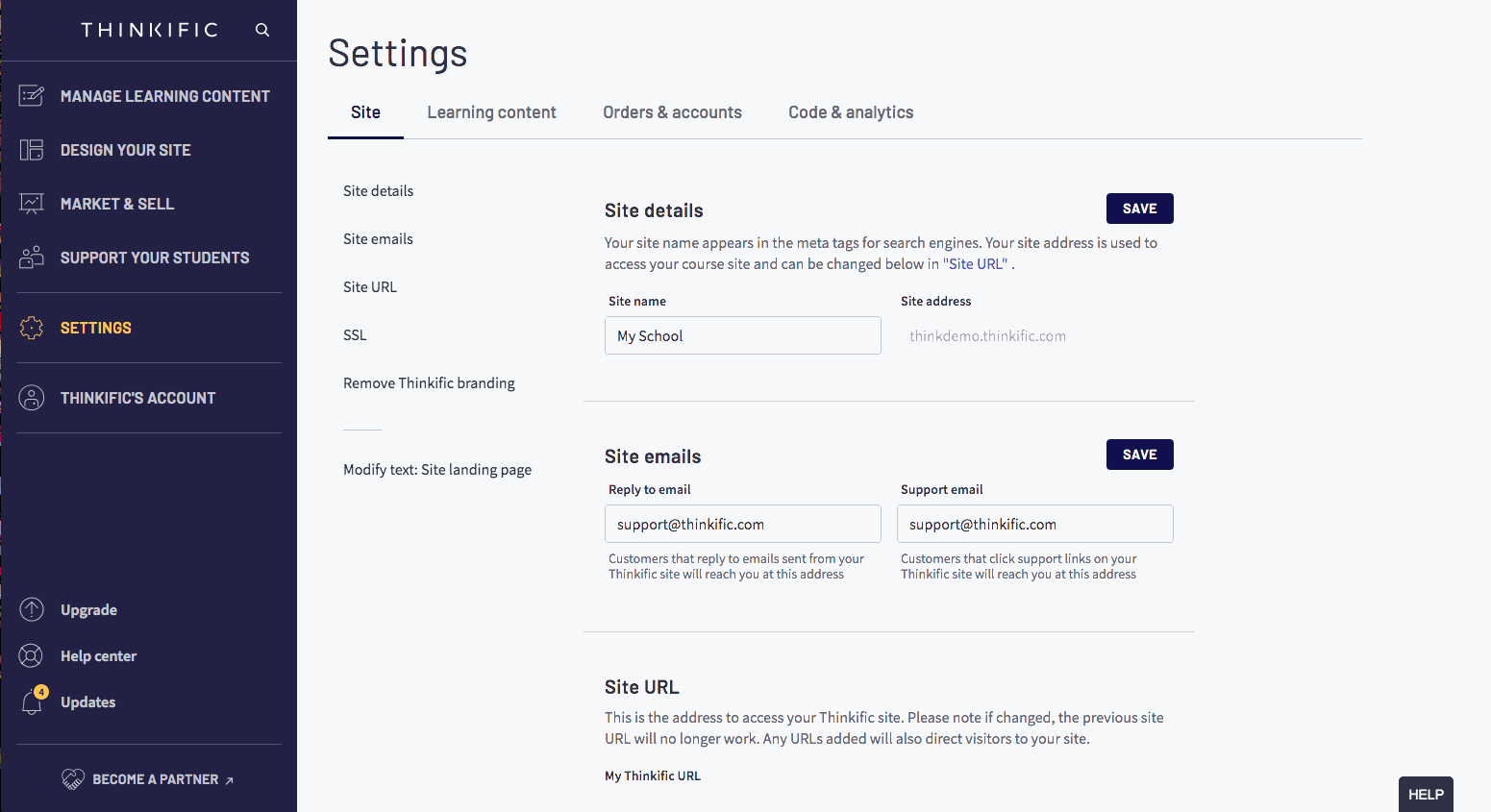Viewport: 1491px width, 812px height.
Task: Open Design Your Site menu
Action: (x=126, y=150)
